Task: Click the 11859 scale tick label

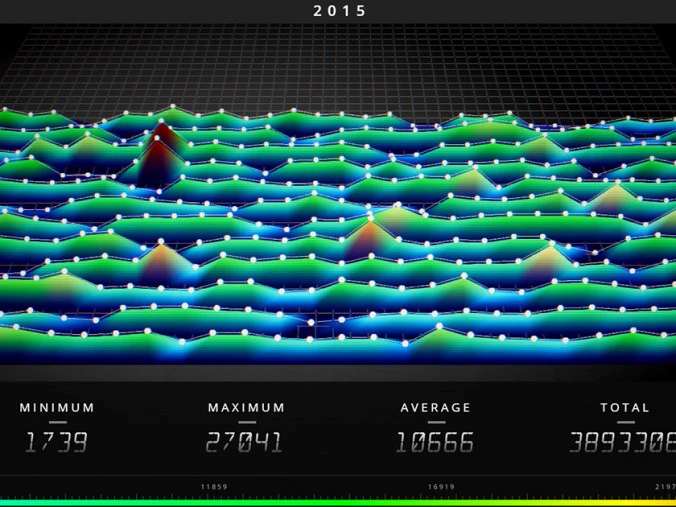Action: click(214, 487)
